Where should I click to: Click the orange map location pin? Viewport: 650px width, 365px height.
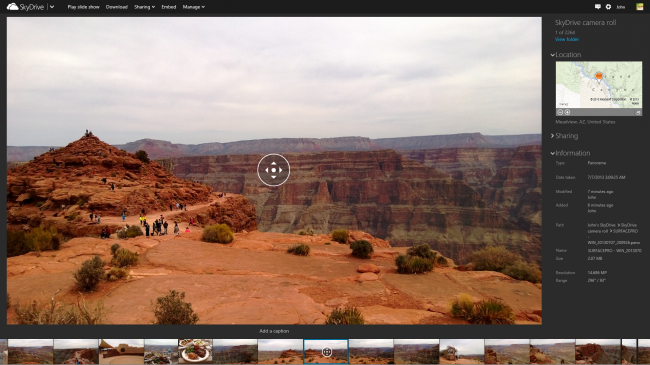pos(599,76)
